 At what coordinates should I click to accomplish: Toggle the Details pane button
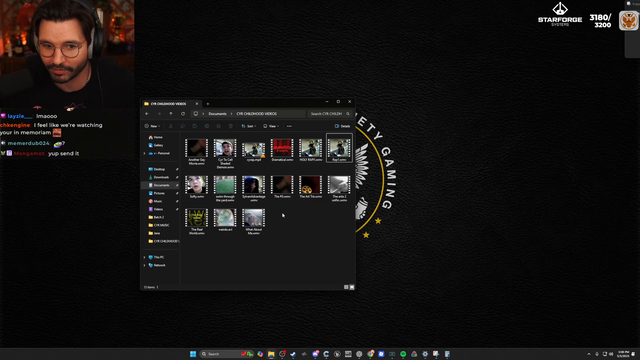(x=342, y=126)
